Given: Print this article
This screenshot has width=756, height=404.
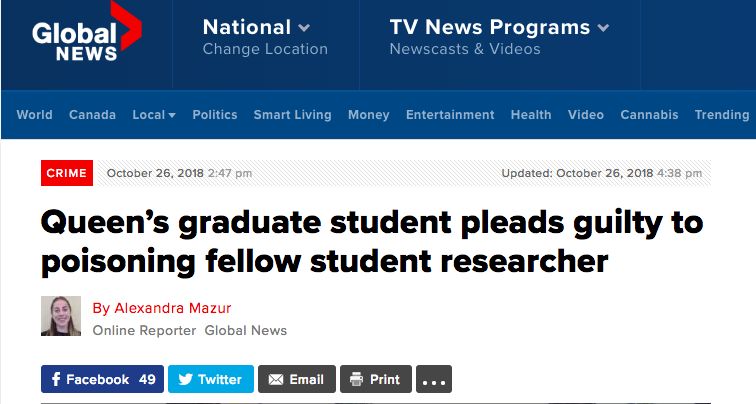Looking at the screenshot, I should click(376, 379).
